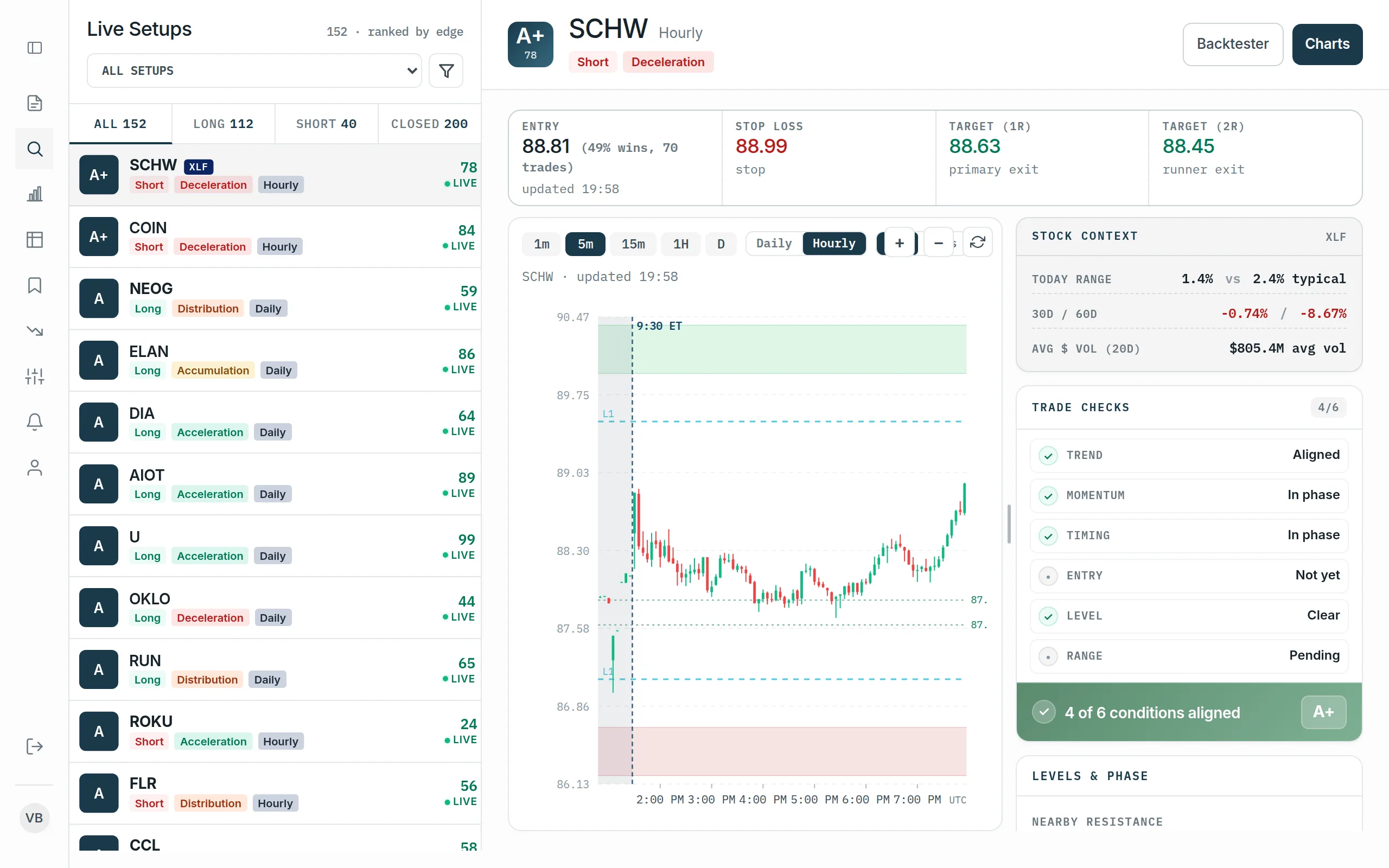The height and width of the screenshot is (868, 1389).
Task: Open the search setups sidebar icon
Action: (34, 149)
